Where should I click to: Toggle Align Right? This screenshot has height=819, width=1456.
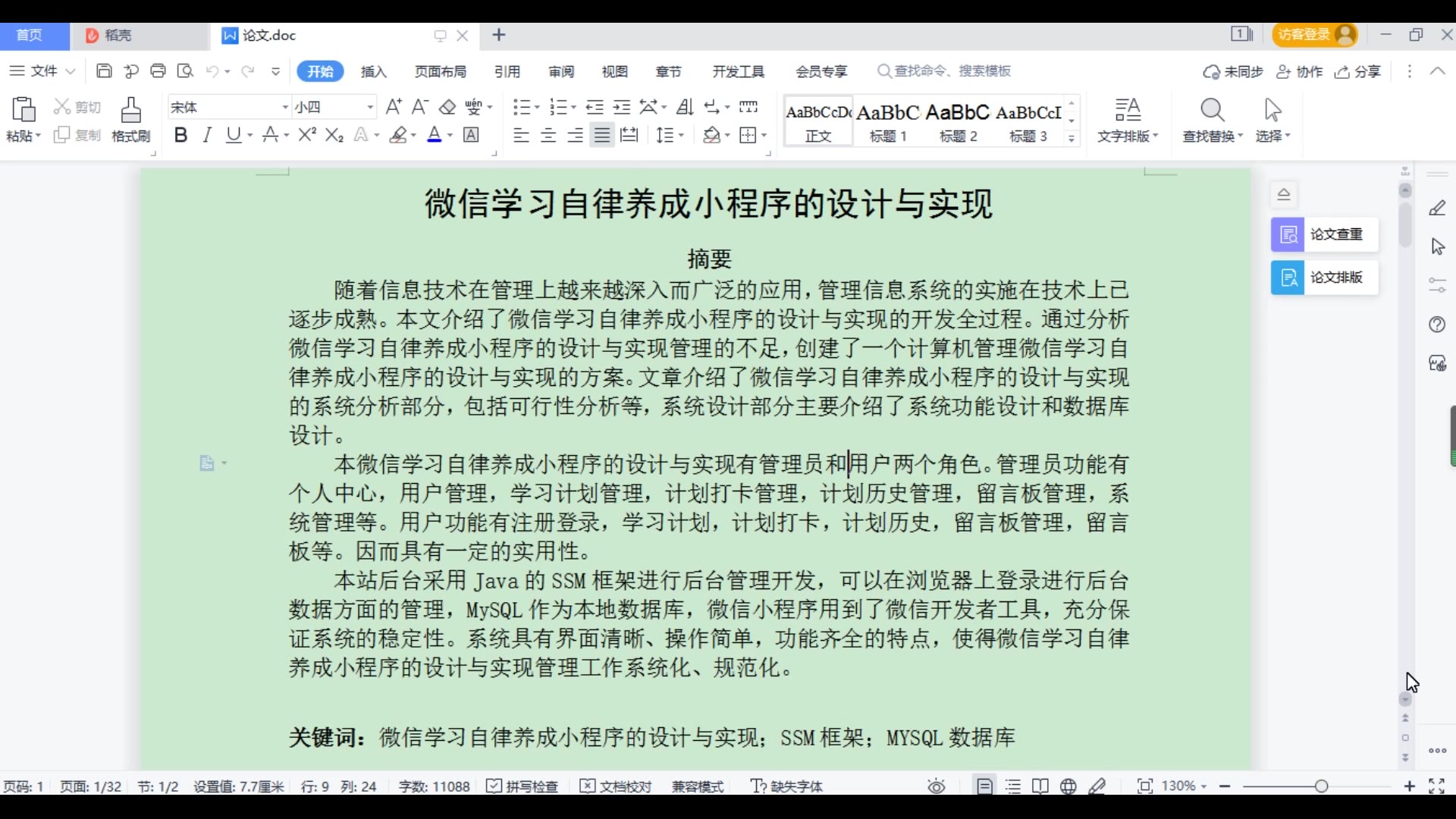(576, 135)
